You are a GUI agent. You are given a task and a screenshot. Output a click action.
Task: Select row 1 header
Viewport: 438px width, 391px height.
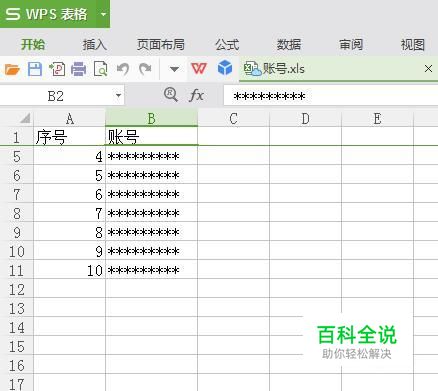pyautogui.click(x=17, y=136)
